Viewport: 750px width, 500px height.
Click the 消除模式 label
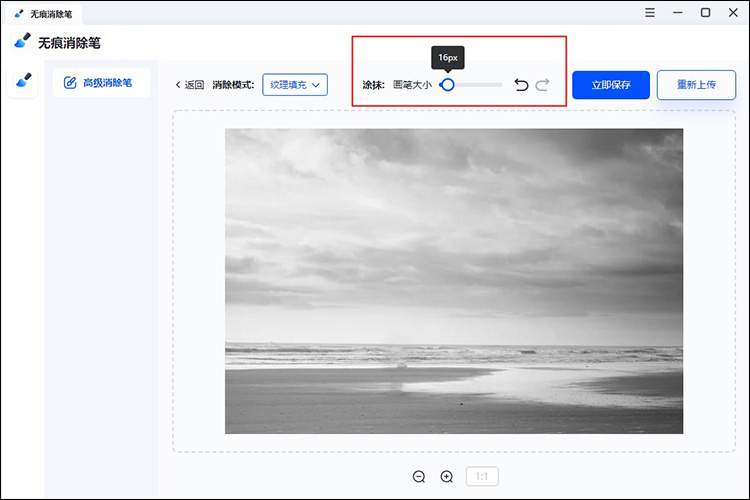233,85
